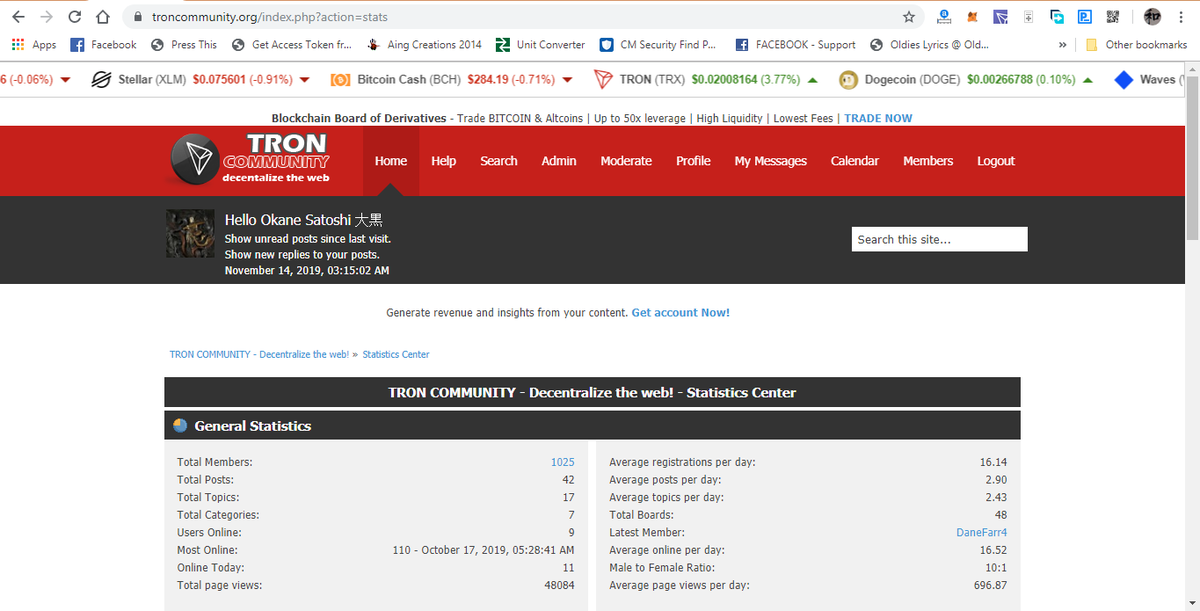The width and height of the screenshot is (1200, 611).
Task: Click the TRON (TRX) ticker icon
Action: point(603,80)
